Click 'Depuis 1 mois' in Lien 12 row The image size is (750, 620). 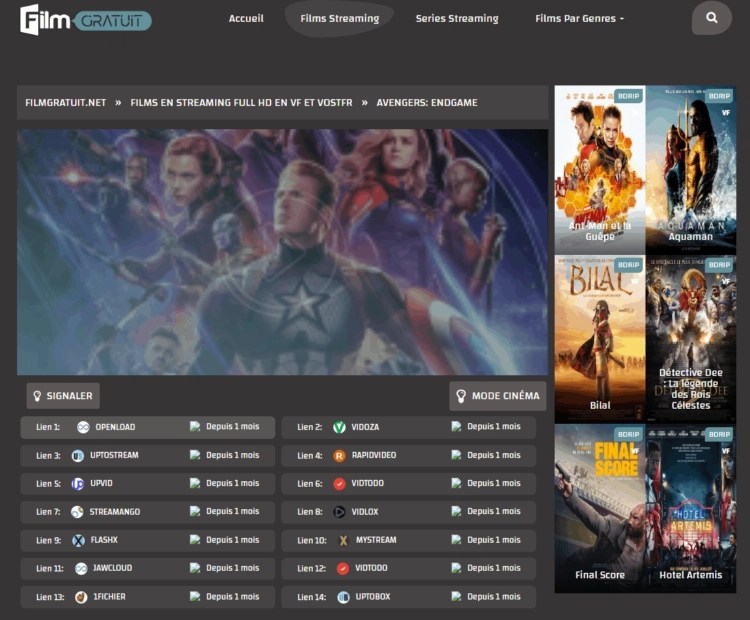(494, 568)
